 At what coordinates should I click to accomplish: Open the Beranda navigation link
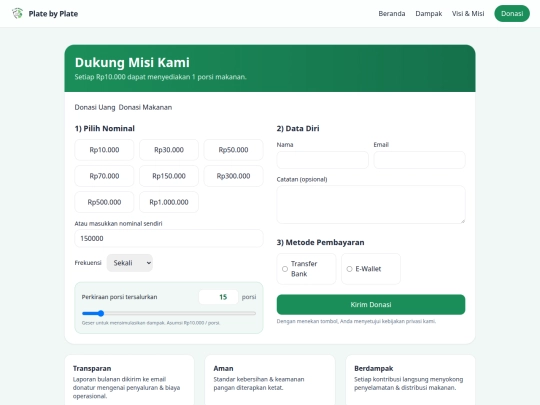point(392,13)
